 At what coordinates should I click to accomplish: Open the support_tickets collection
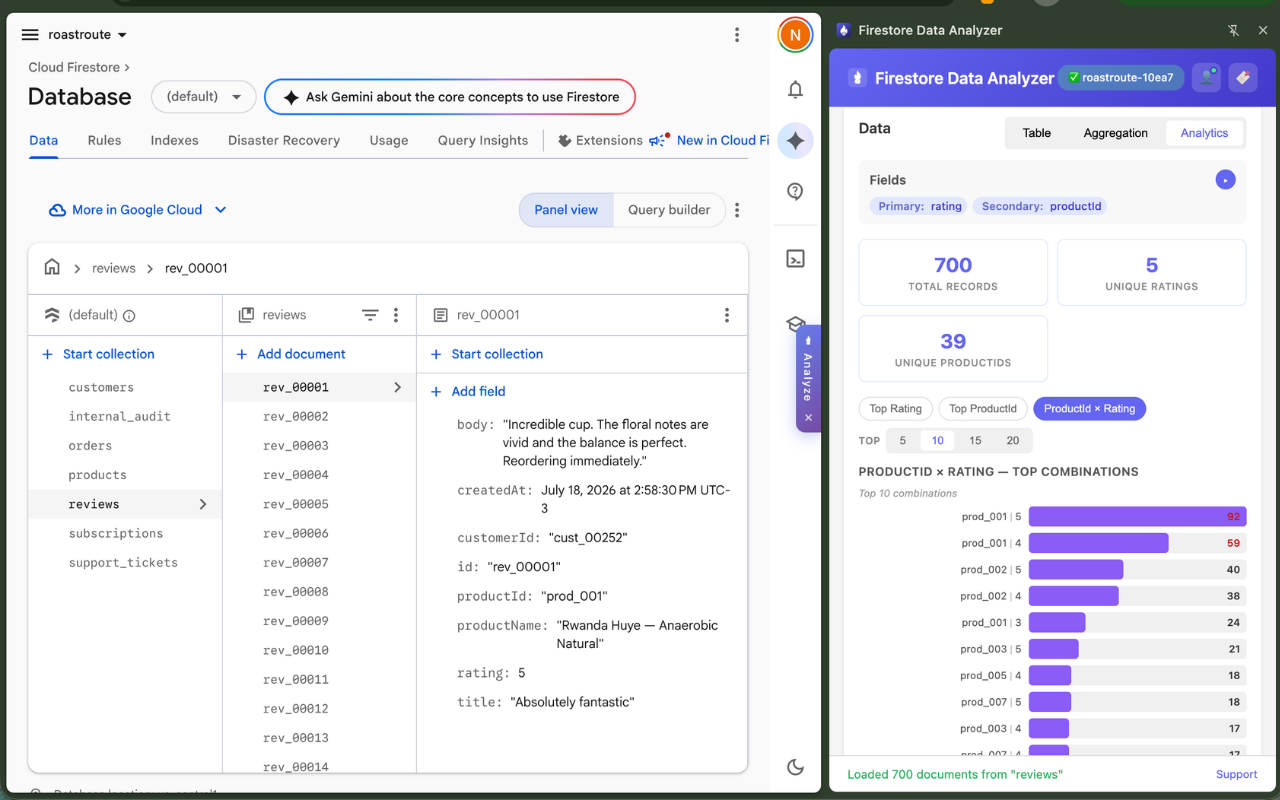pos(123,562)
